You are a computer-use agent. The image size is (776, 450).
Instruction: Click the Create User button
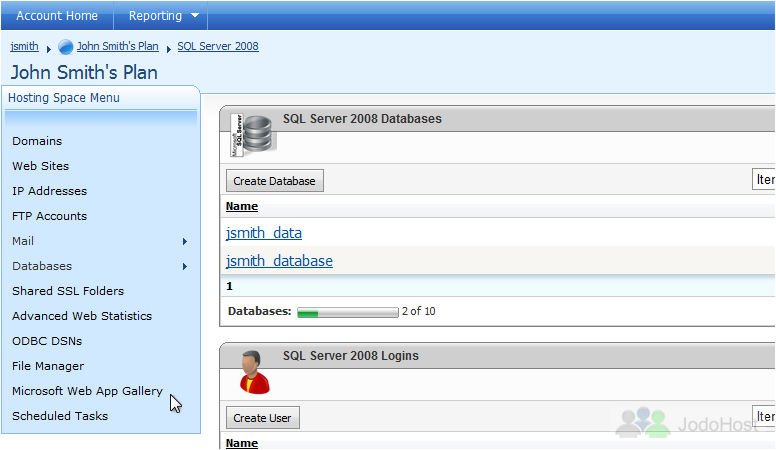(x=262, y=418)
